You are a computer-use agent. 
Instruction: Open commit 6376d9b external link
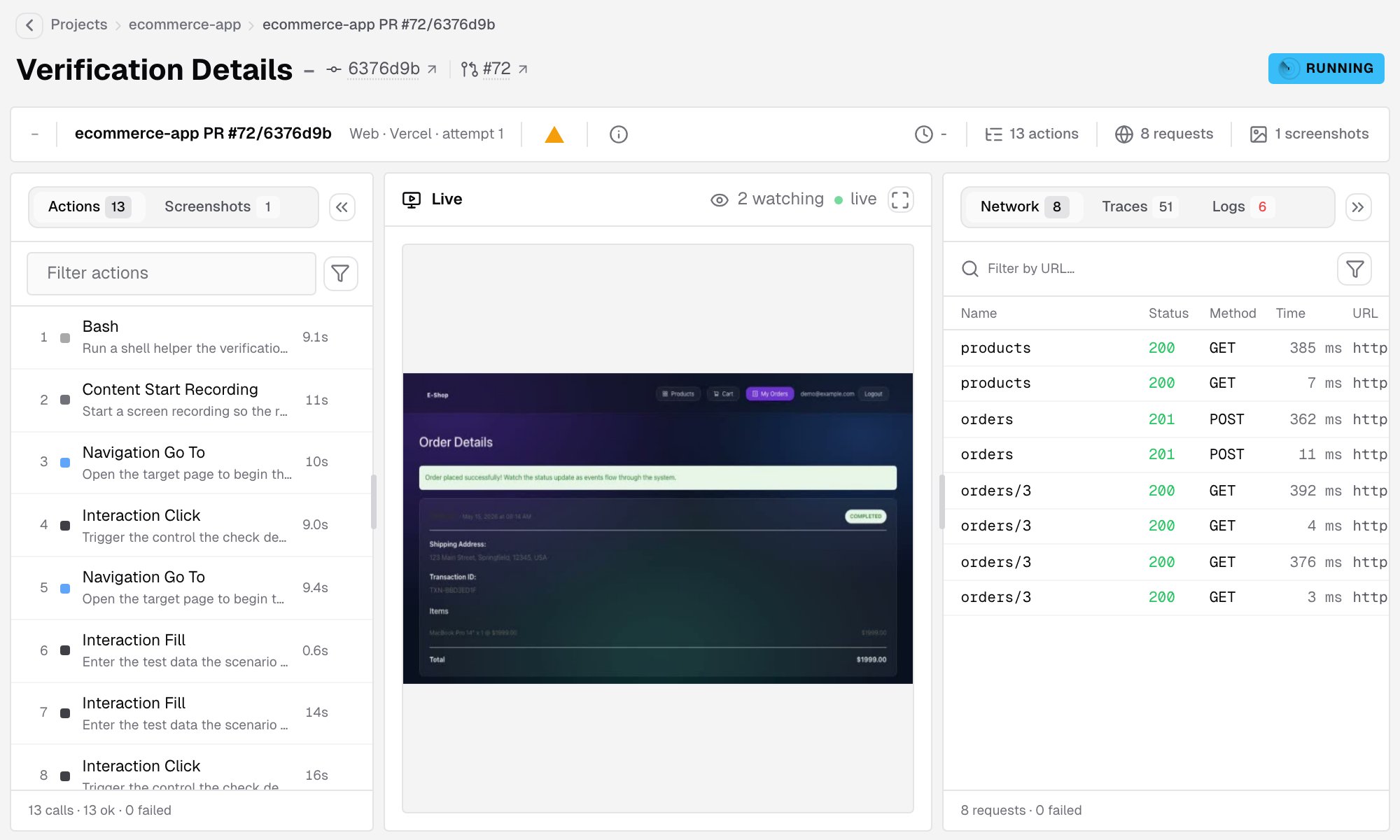point(381,69)
